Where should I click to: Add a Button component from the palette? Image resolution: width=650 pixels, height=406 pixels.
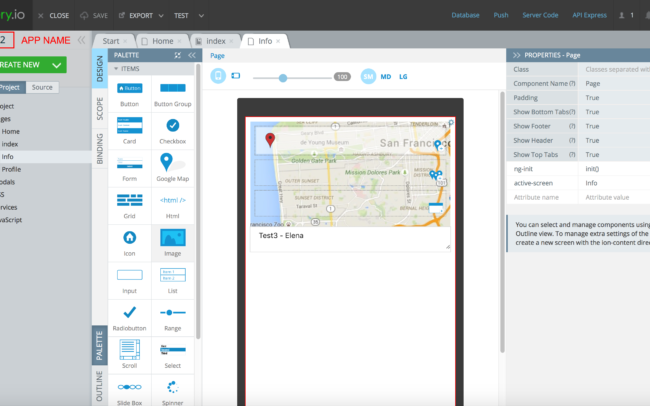pos(129,94)
